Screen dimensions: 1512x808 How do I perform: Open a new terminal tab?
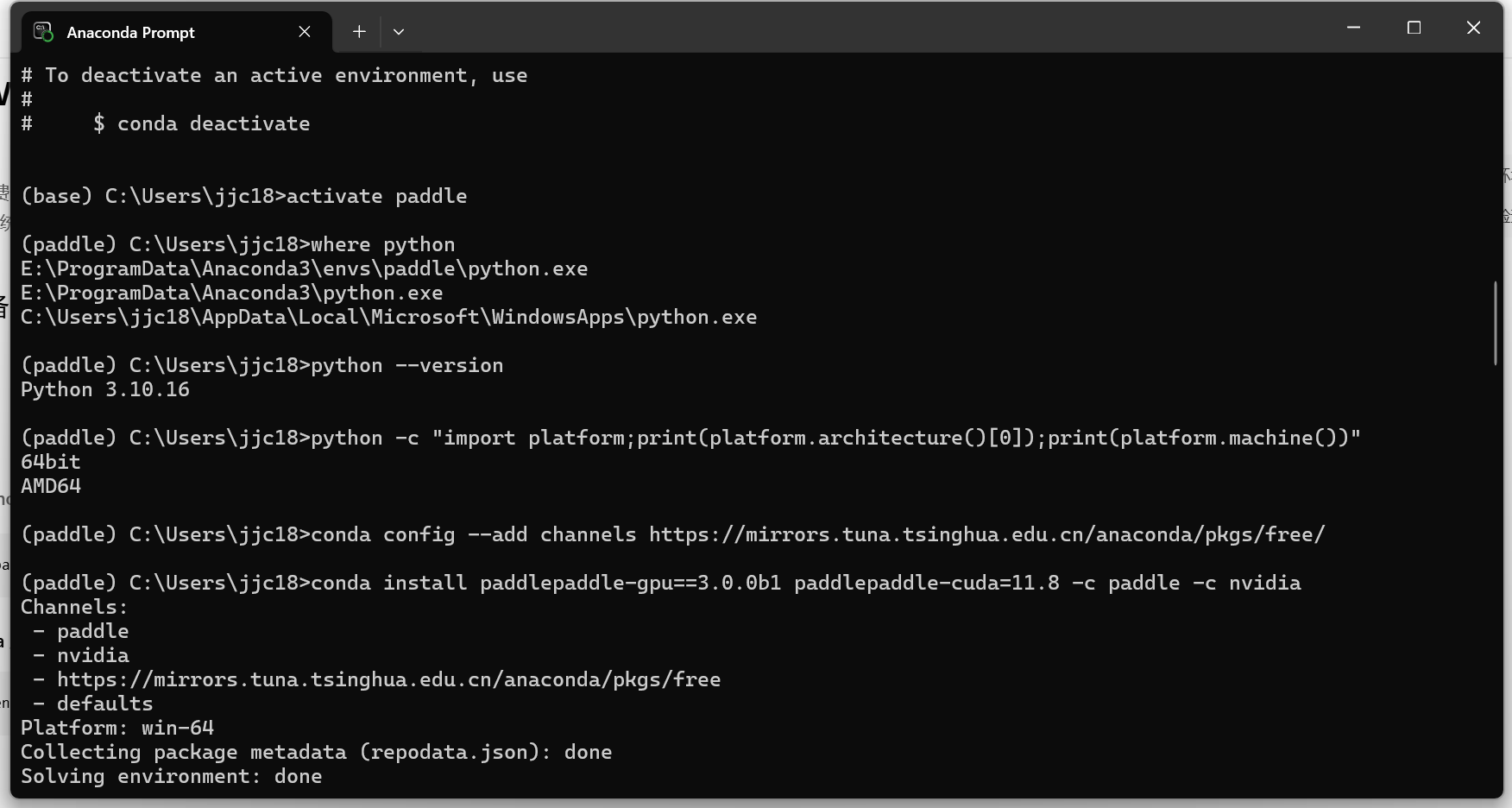tap(359, 32)
